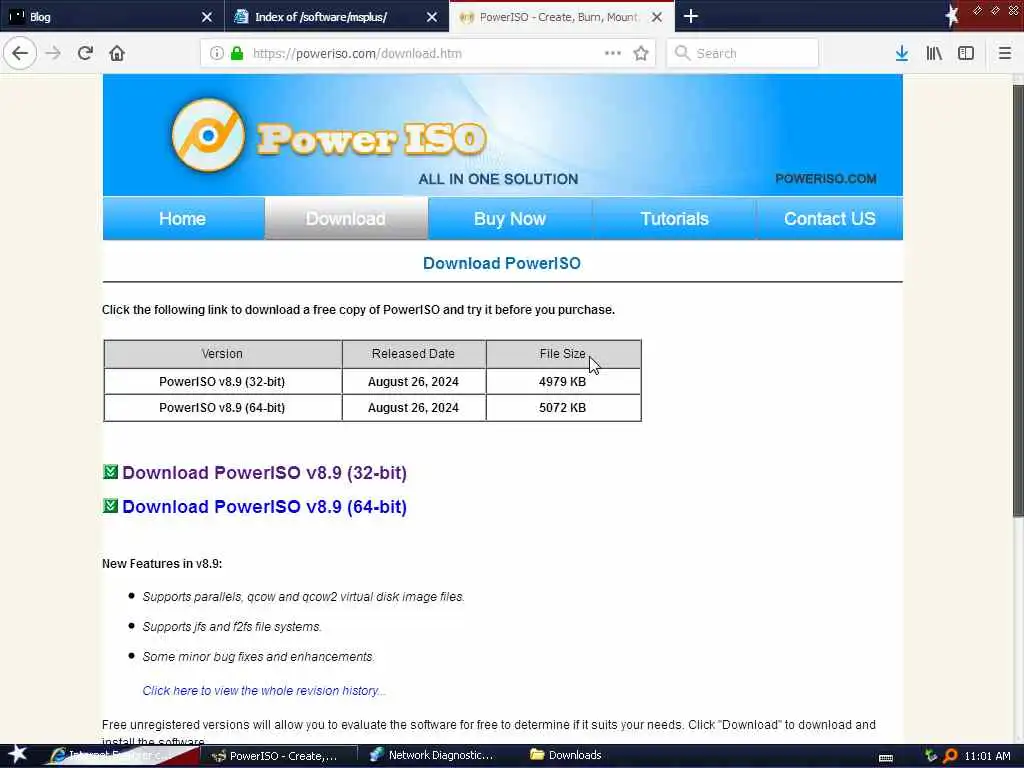The width and height of the screenshot is (1024, 768).
Task: Switch to Internet Explorer taskbar item
Action: pyautogui.click(x=121, y=755)
